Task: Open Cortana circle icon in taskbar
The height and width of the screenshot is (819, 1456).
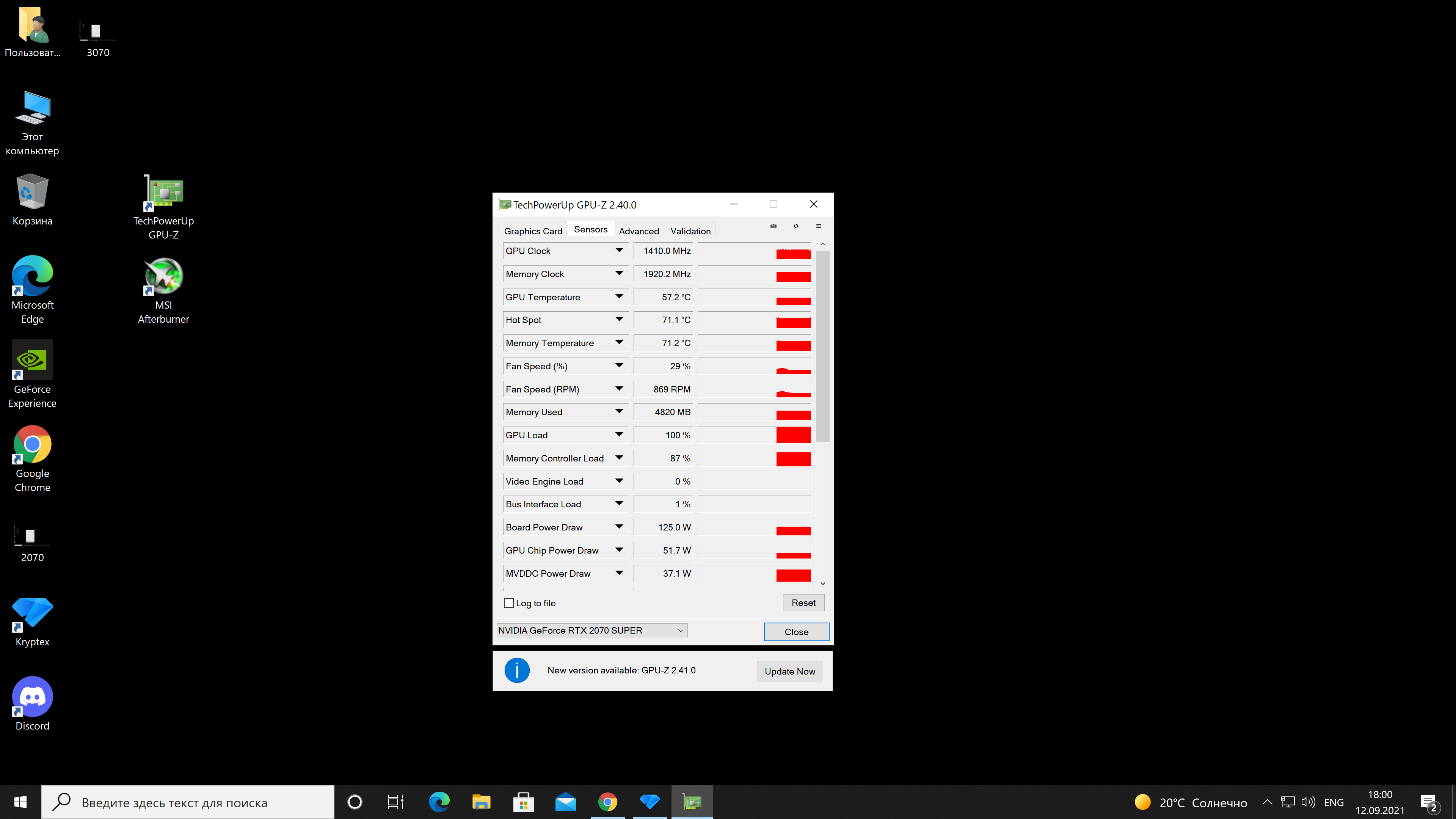Action: click(x=355, y=802)
